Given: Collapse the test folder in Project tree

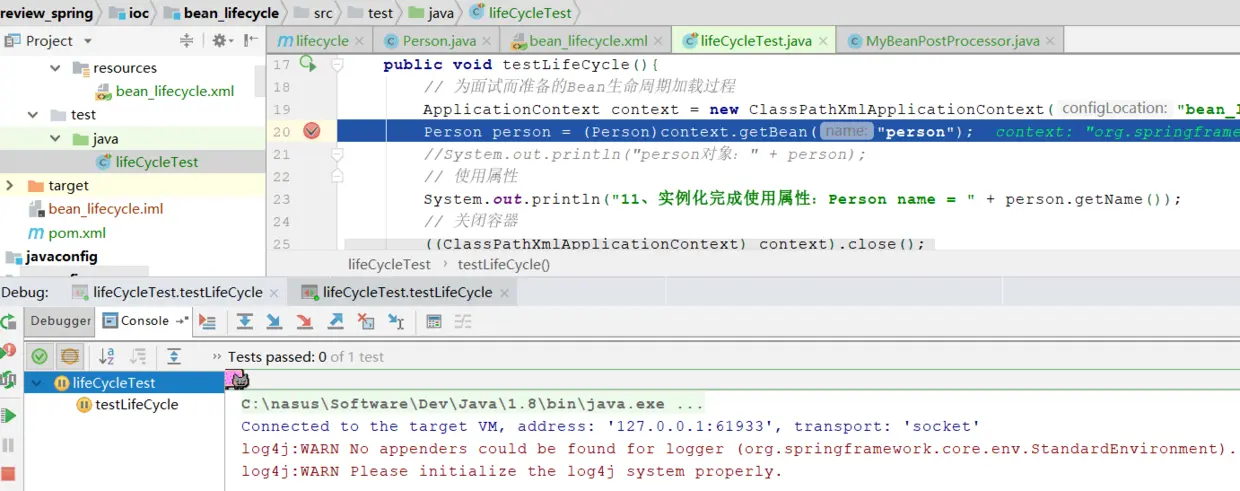Looking at the screenshot, I should click(x=33, y=115).
